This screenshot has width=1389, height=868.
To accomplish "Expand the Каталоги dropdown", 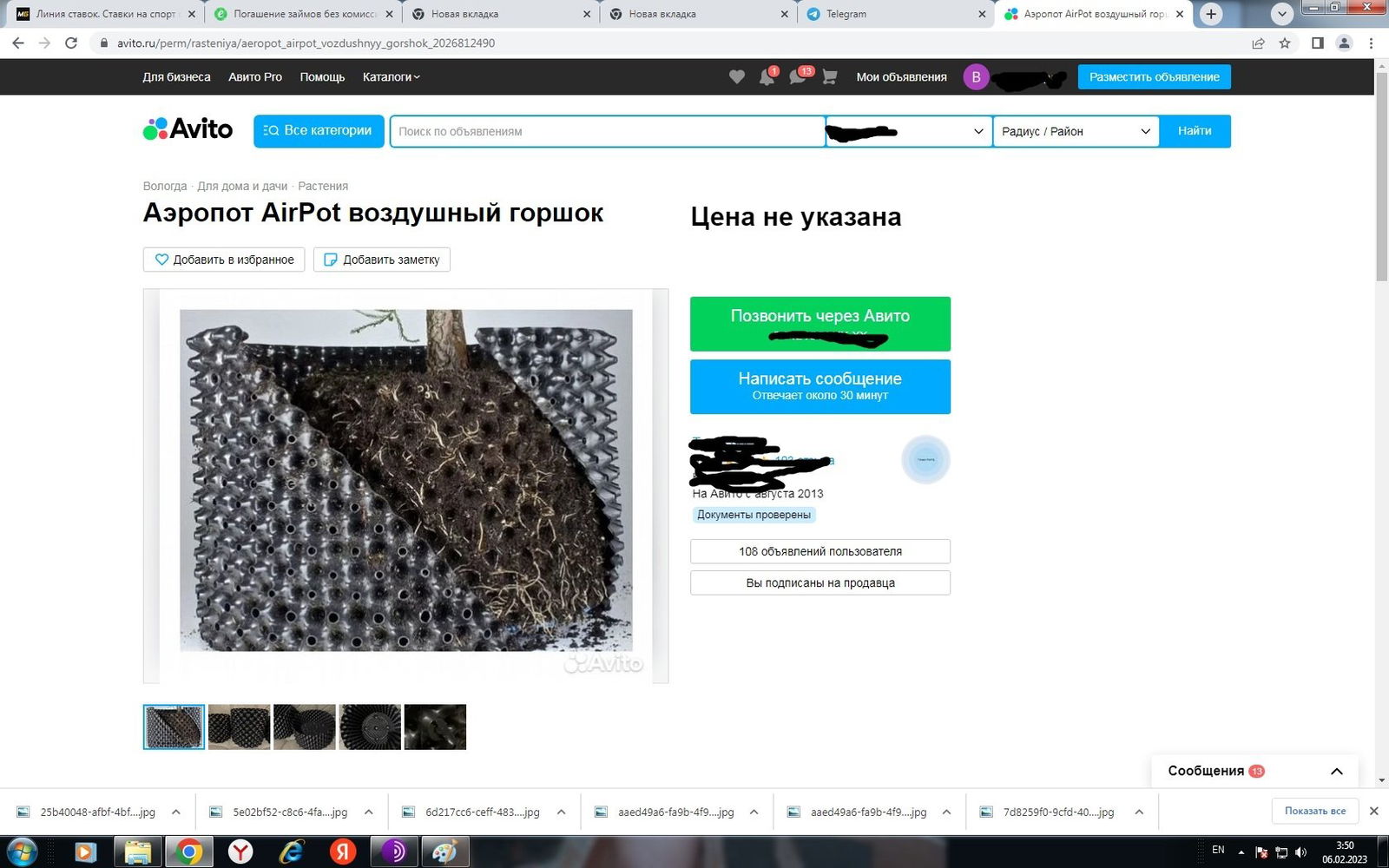I will click(x=391, y=77).
